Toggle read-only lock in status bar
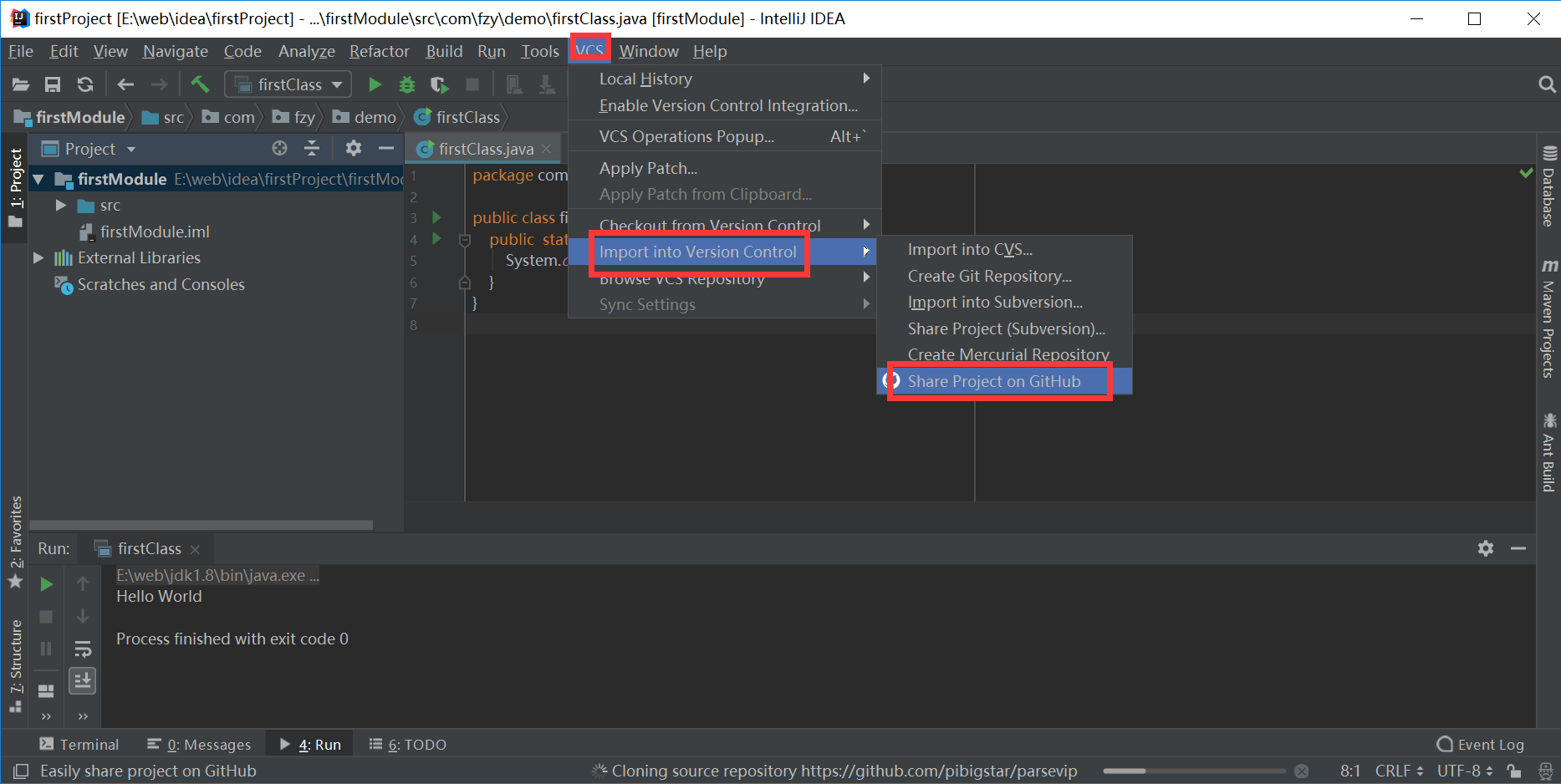This screenshot has height=784, width=1561. tap(1514, 771)
